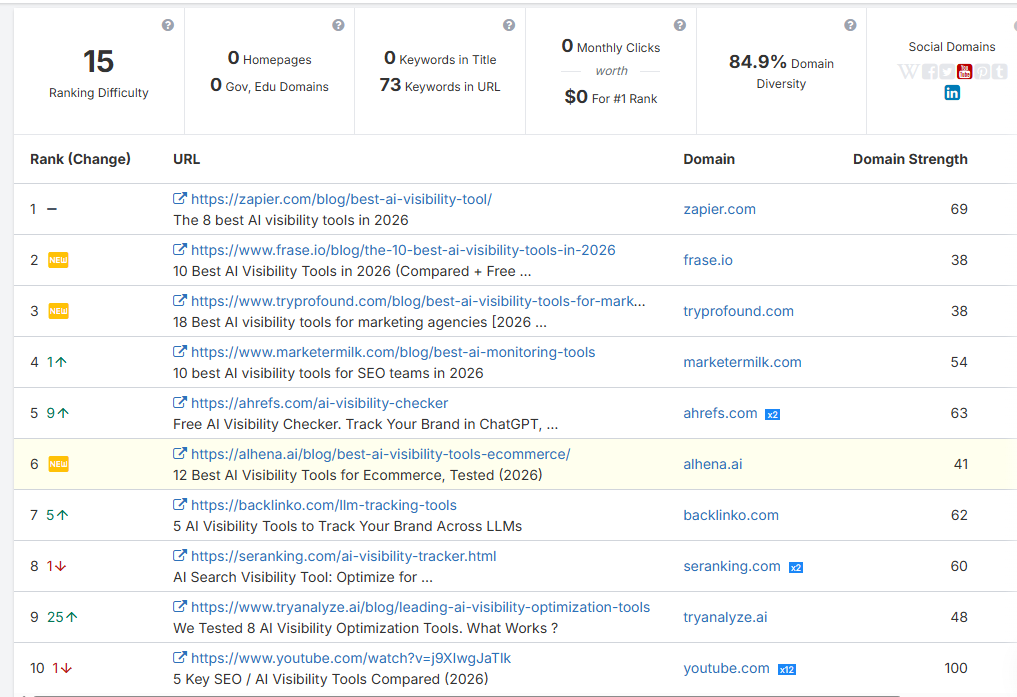Screen dimensions: 1017x697
Task: Click the tryanalyze.ai domain link
Action: click(725, 617)
